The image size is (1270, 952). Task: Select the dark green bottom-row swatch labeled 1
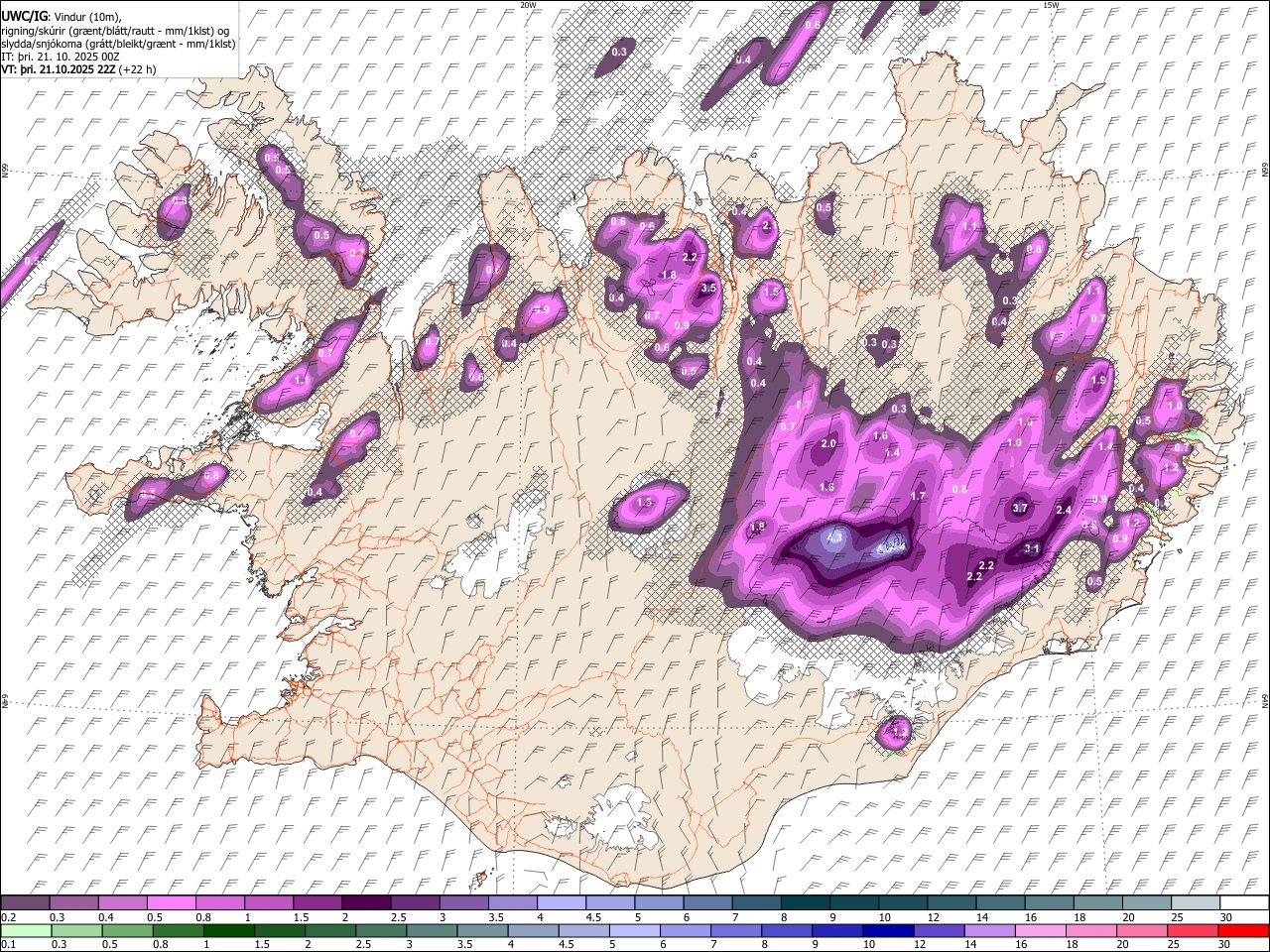pos(228,930)
